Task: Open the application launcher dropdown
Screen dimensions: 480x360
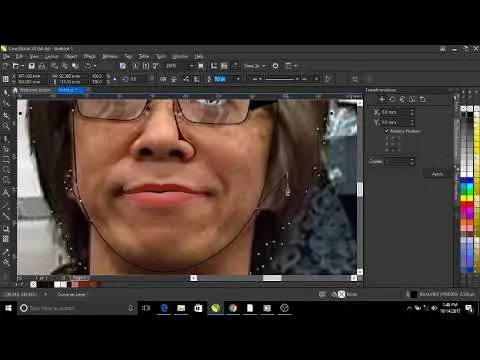Action: [290, 66]
